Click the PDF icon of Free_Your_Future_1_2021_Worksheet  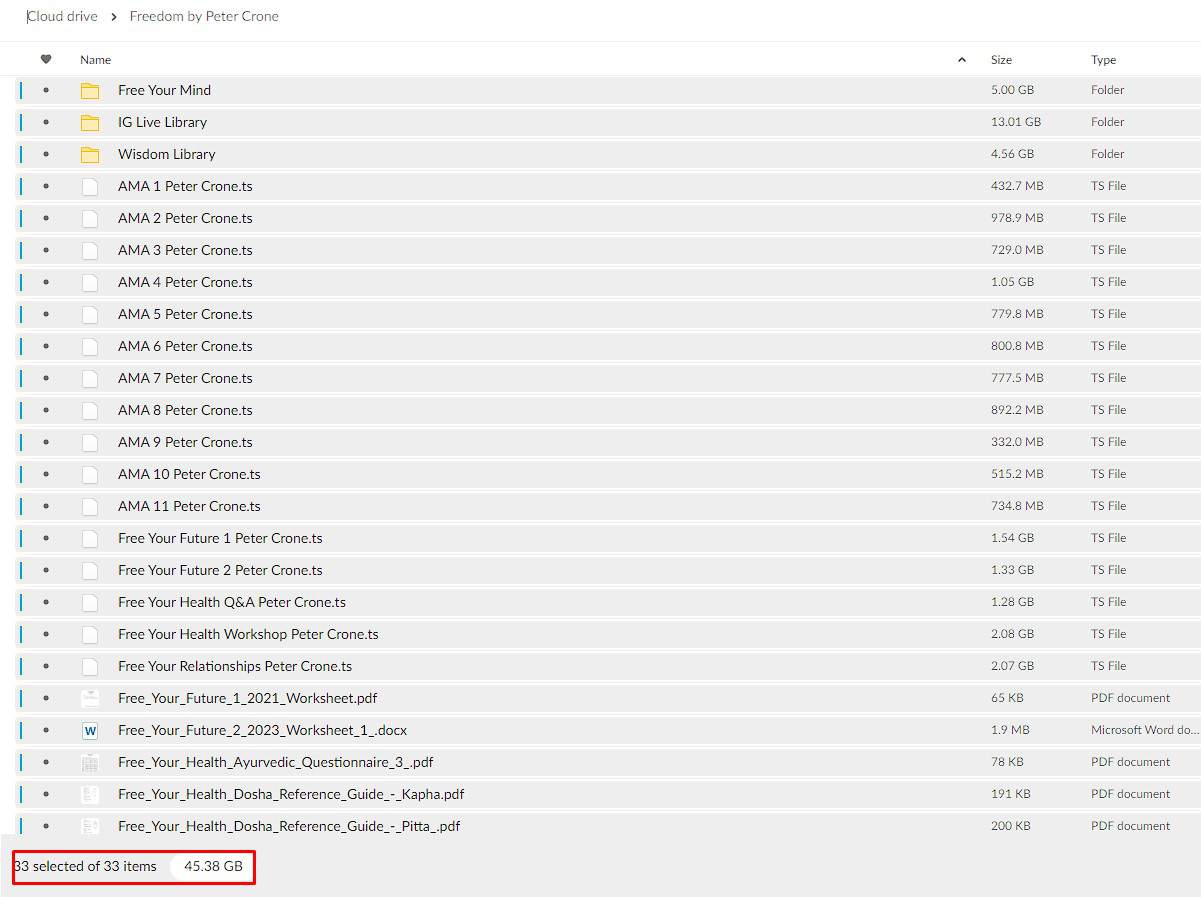90,698
